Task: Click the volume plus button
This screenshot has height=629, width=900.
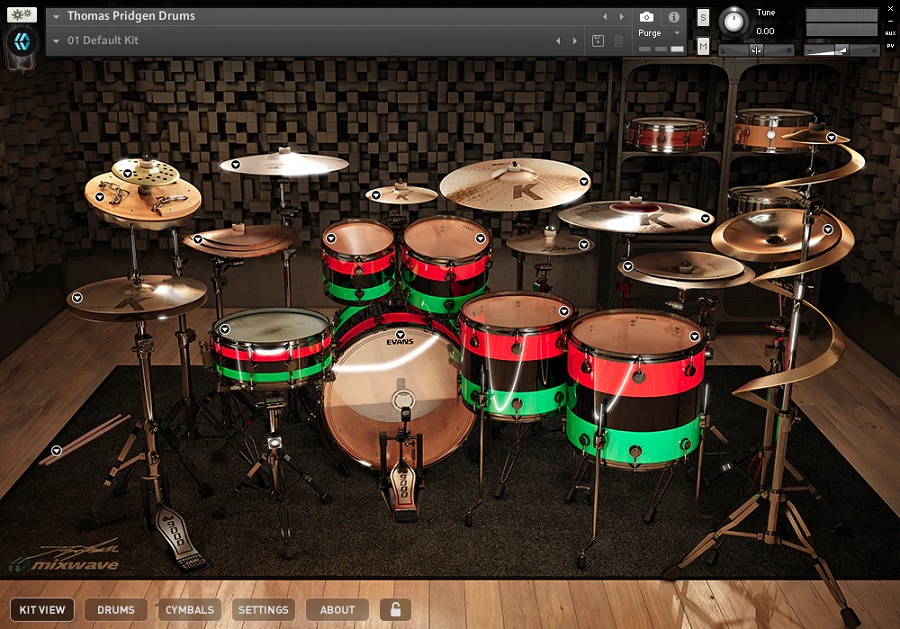Action: pos(874,51)
